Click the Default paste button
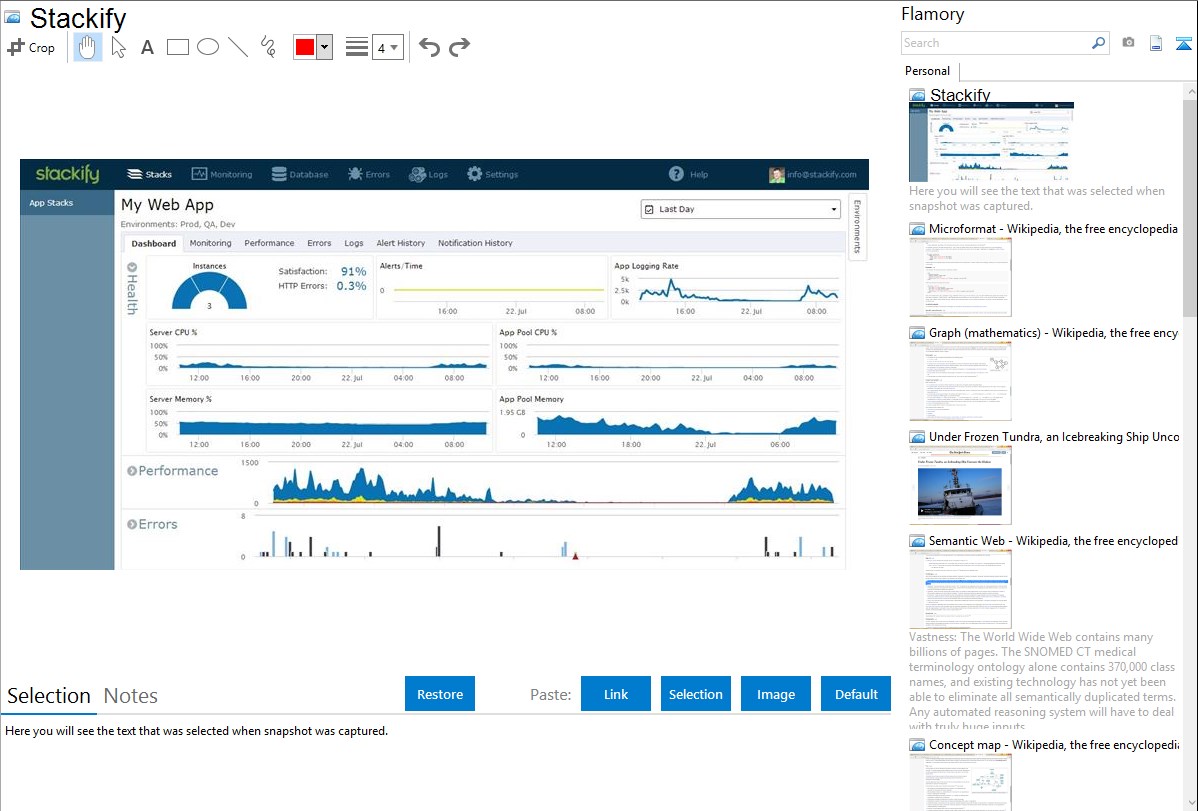Screen dimensions: 1198x811 (x=856, y=694)
